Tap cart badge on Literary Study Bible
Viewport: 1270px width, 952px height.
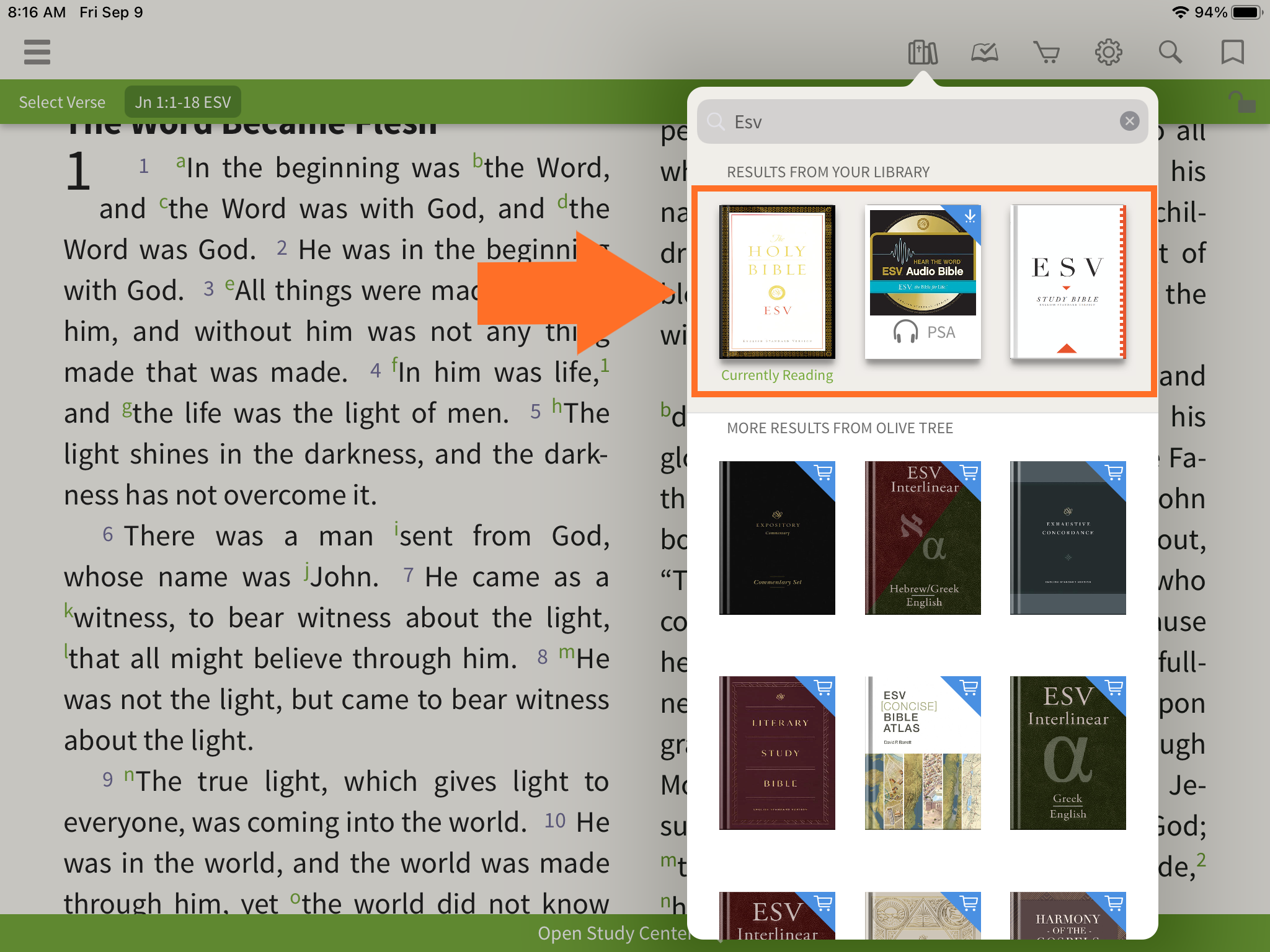pos(824,687)
